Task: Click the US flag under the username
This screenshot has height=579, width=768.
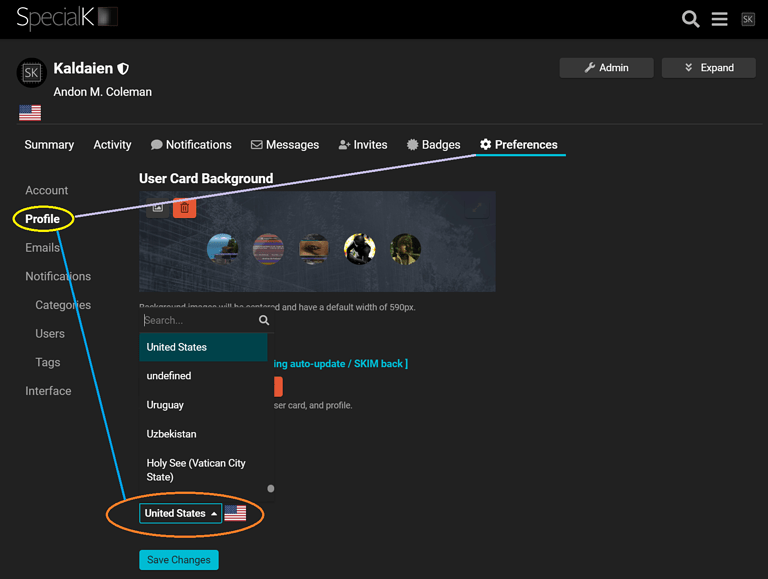Action: (30, 113)
